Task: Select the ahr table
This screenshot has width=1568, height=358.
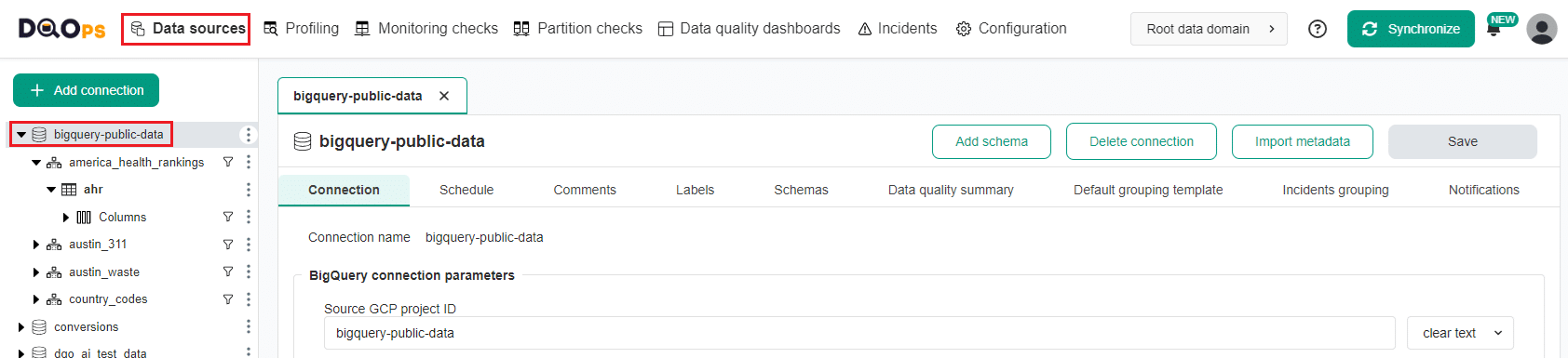Action: (x=93, y=190)
